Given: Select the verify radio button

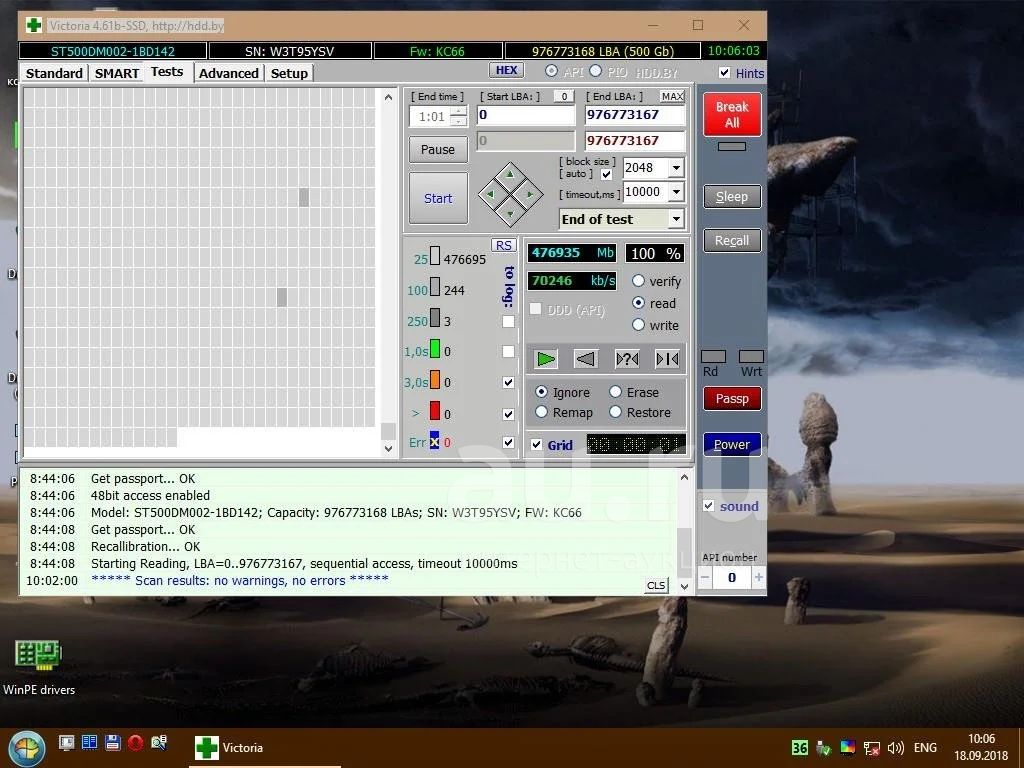Looking at the screenshot, I should 639,281.
